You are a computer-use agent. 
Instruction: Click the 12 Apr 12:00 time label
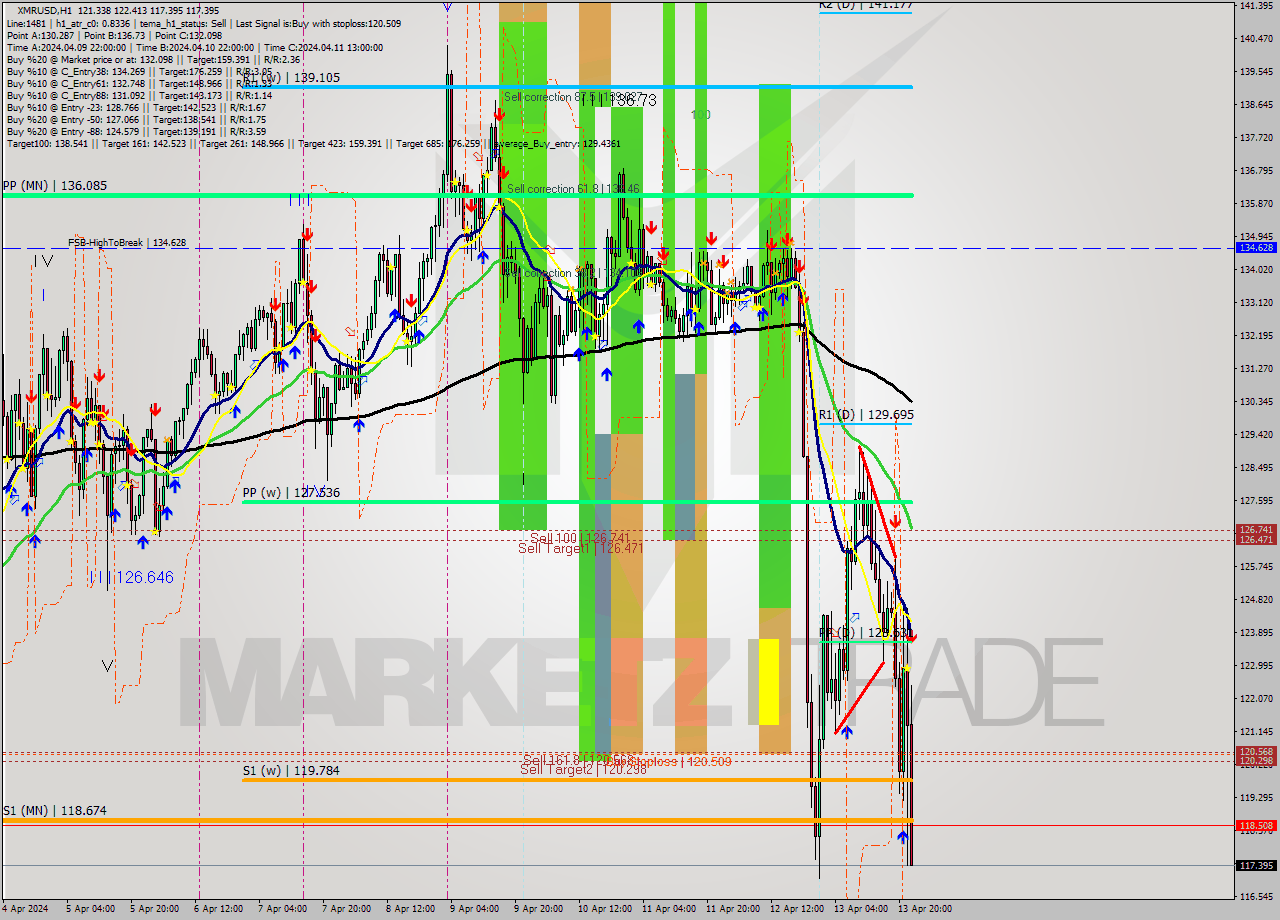[x=795, y=909]
